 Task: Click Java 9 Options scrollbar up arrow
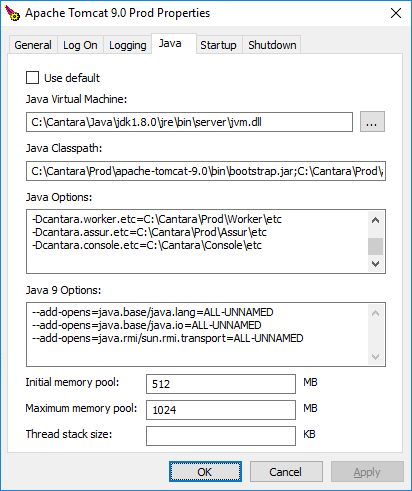375,313
